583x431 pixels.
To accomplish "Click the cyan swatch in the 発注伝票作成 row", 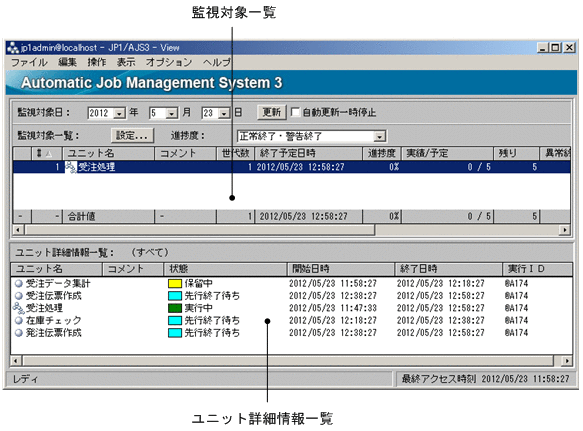I will click(175, 332).
